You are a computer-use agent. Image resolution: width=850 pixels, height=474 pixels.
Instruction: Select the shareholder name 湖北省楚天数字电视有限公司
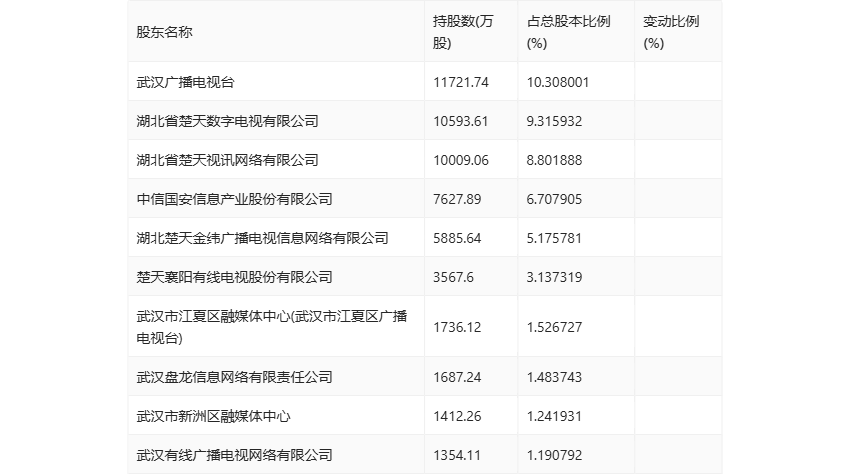(x=227, y=121)
